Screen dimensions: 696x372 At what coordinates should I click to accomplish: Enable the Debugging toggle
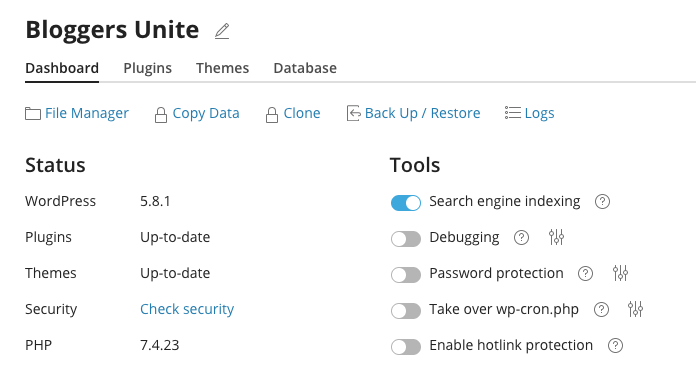tap(406, 239)
